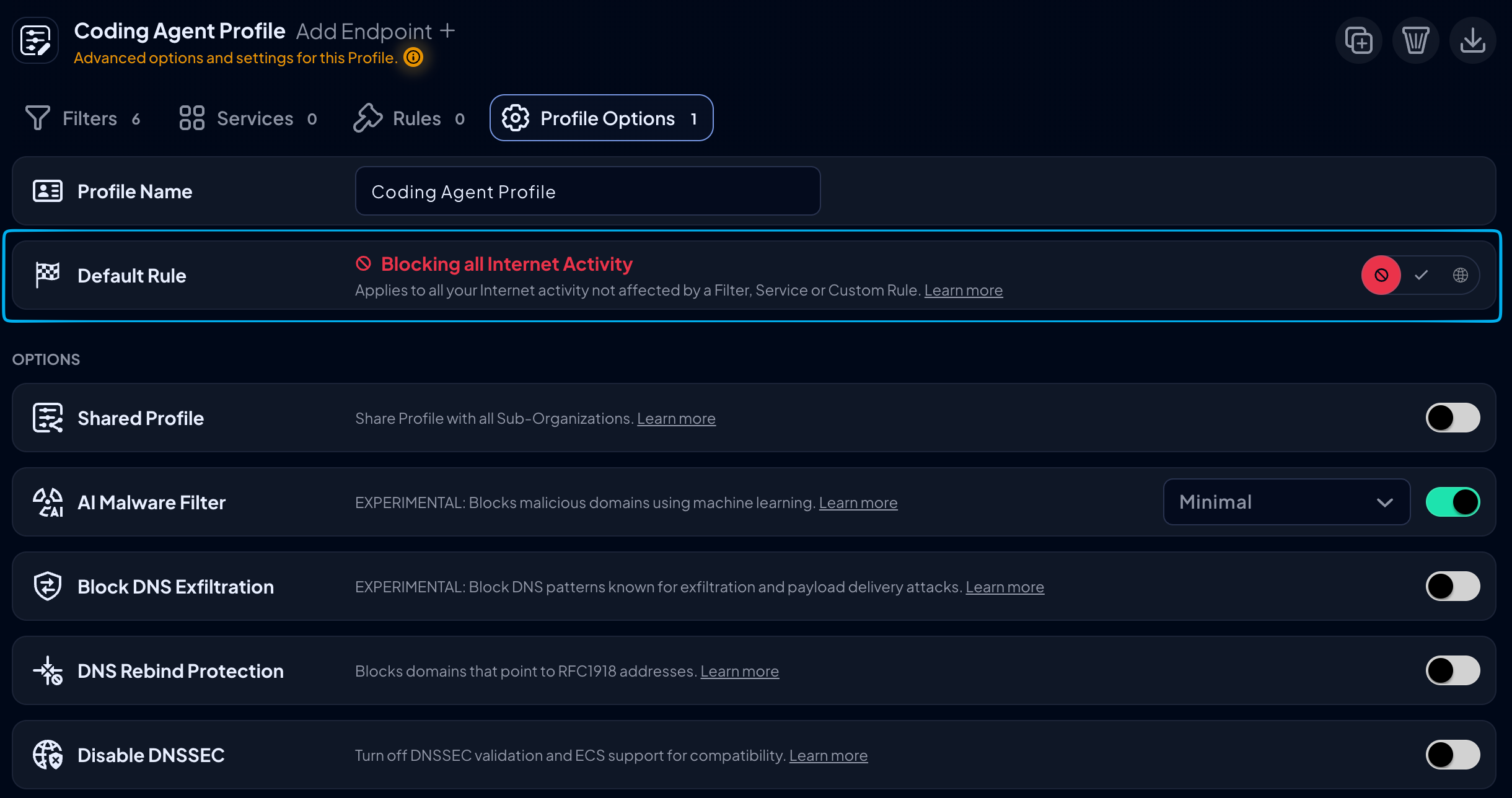Viewport: 1512px width, 798px height.
Task: Set Default Rule to redirect globe option
Action: pos(1461,275)
